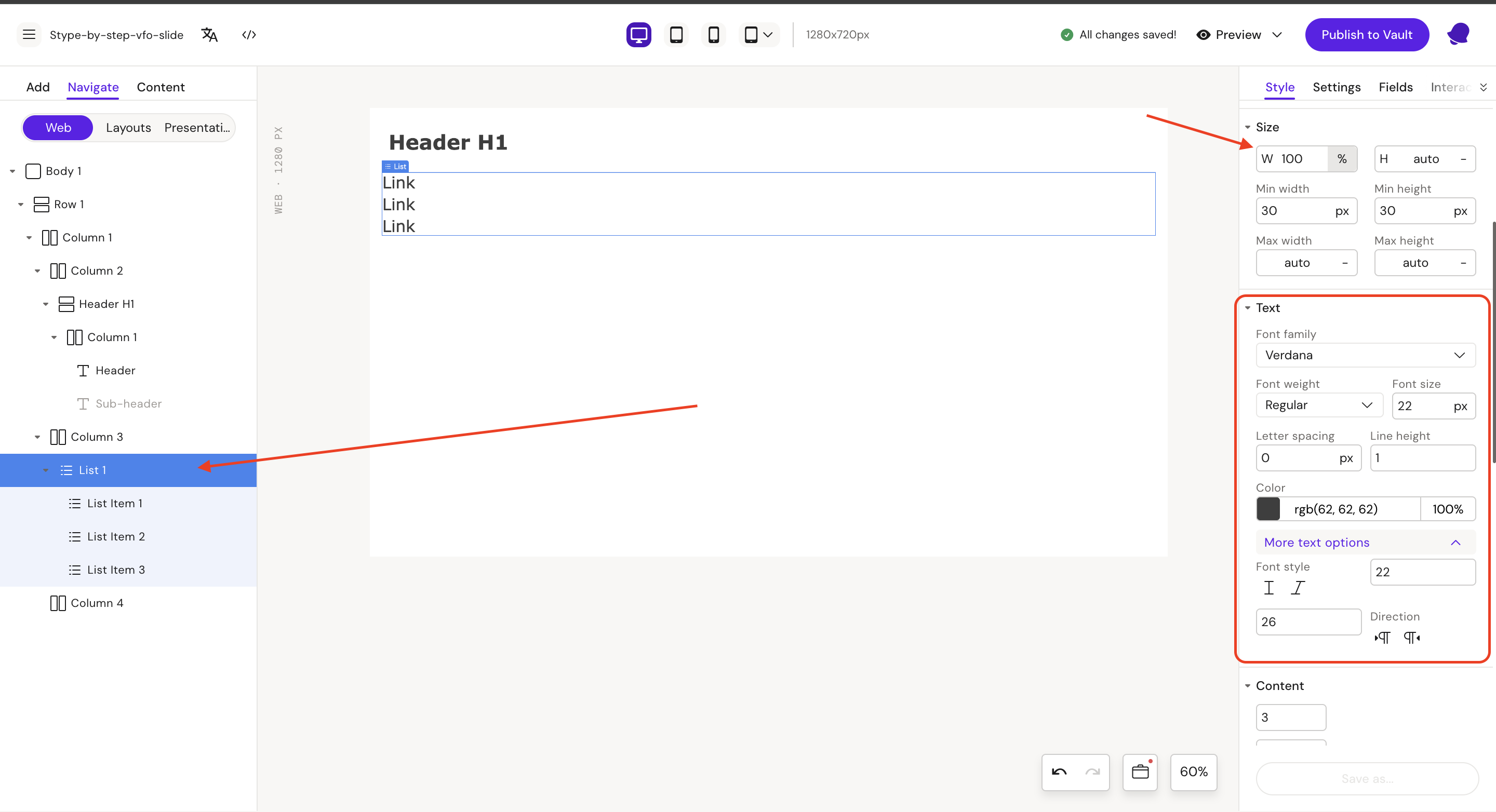Viewport: 1496px width, 812px height.
Task: Open the Preview options chevron
Action: (1276, 35)
